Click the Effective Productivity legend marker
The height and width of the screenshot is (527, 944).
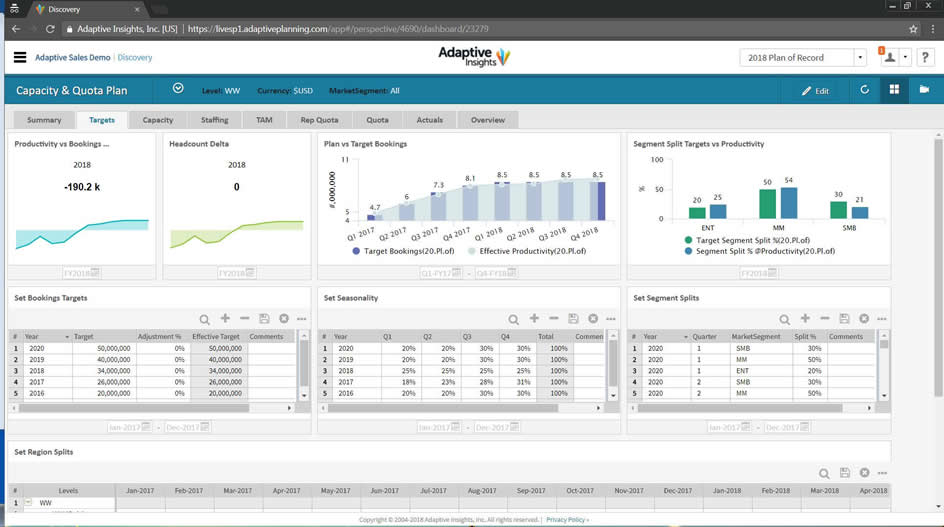click(x=471, y=251)
